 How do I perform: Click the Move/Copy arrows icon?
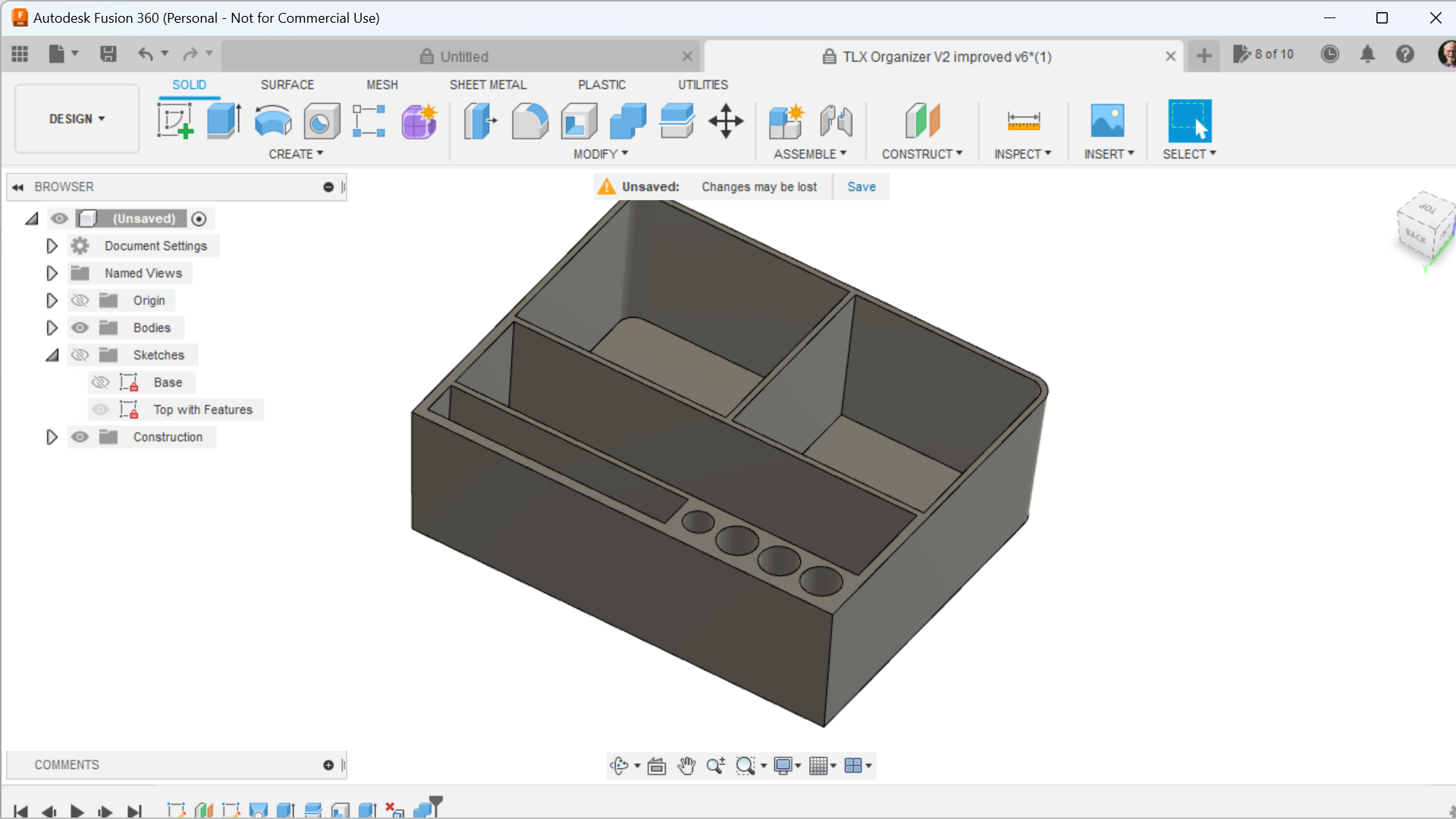(x=726, y=121)
